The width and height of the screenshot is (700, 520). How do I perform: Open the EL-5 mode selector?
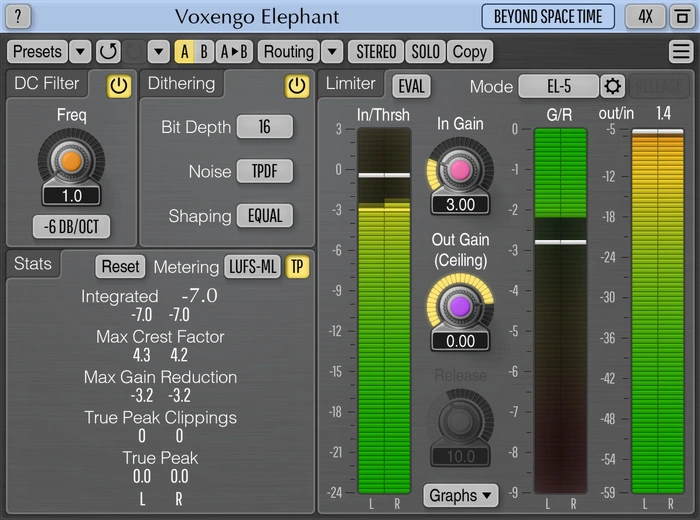click(558, 86)
